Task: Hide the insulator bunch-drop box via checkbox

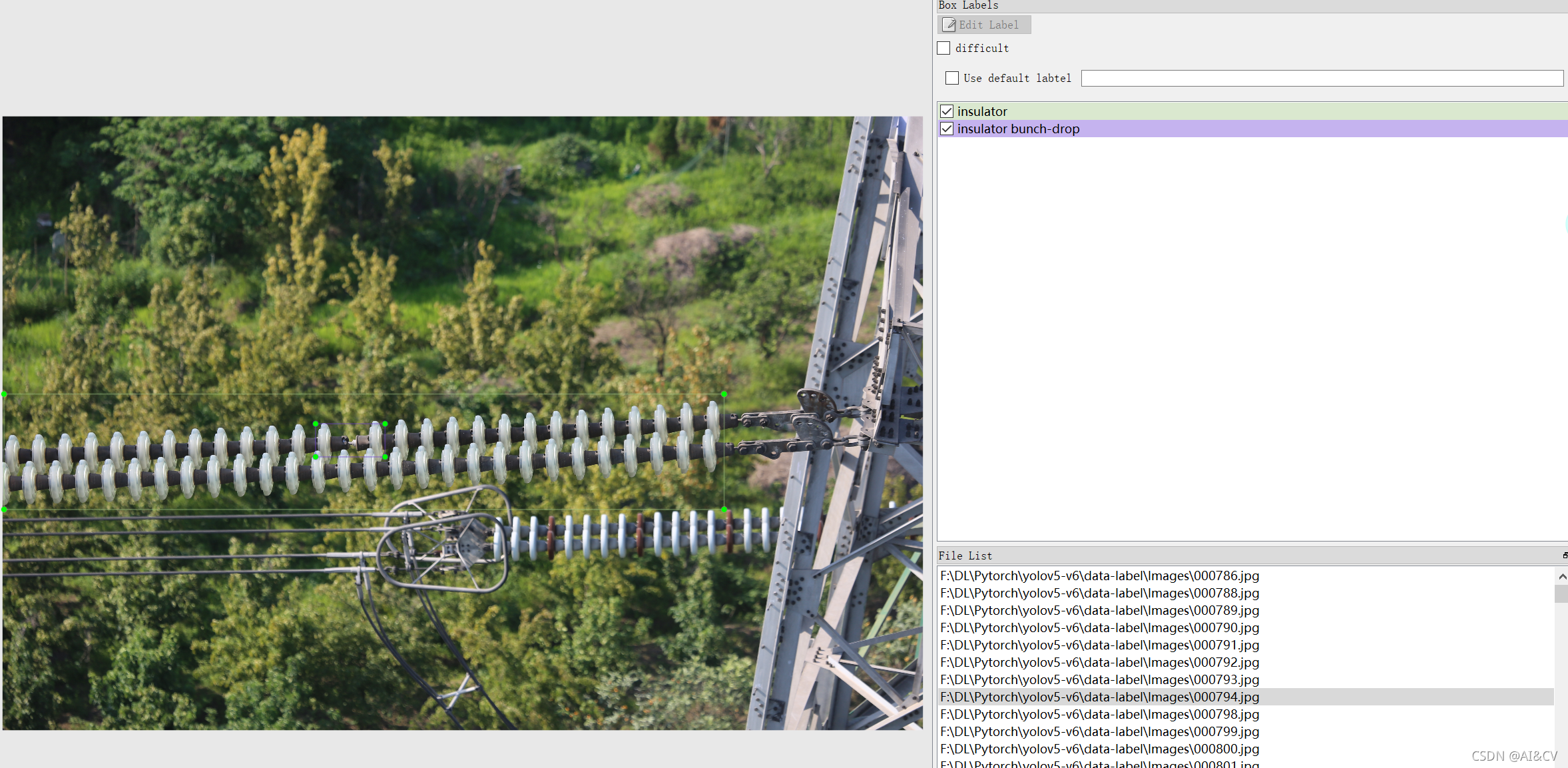Action: (947, 129)
